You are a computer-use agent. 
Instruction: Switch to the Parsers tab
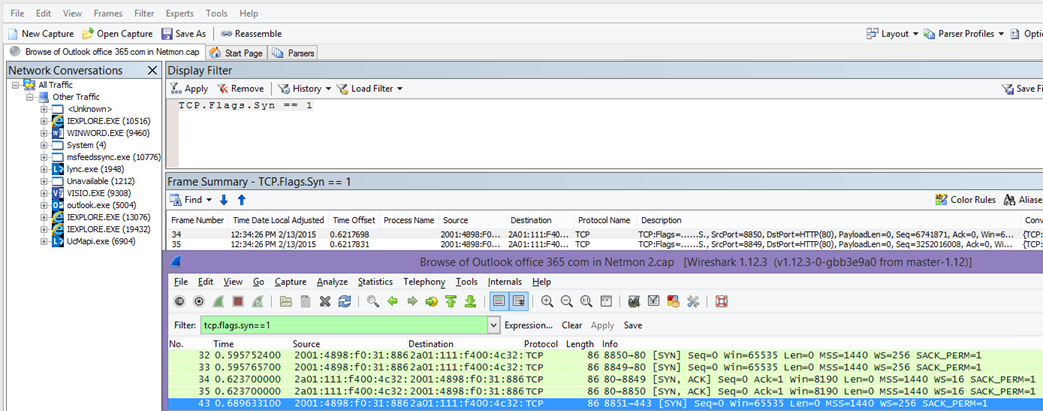click(x=297, y=52)
